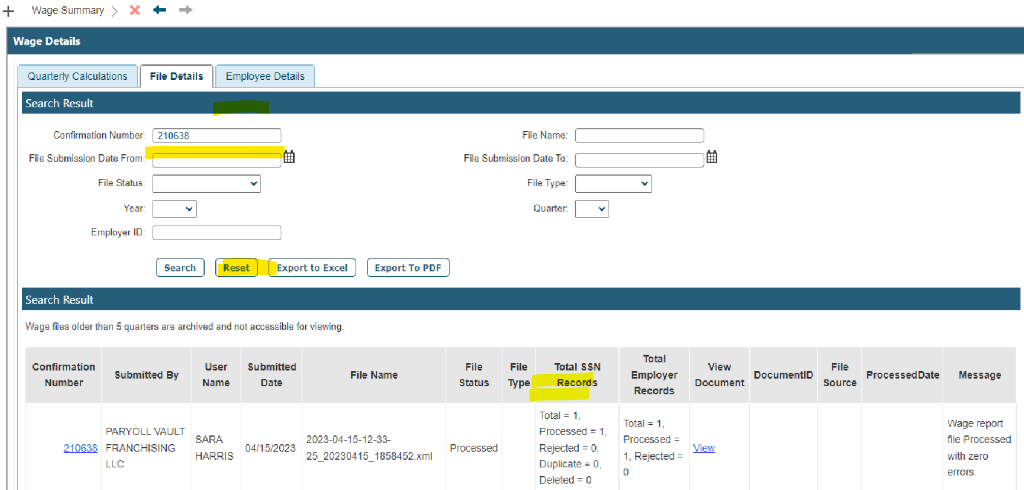Click the Export To PDF button

coord(408,268)
